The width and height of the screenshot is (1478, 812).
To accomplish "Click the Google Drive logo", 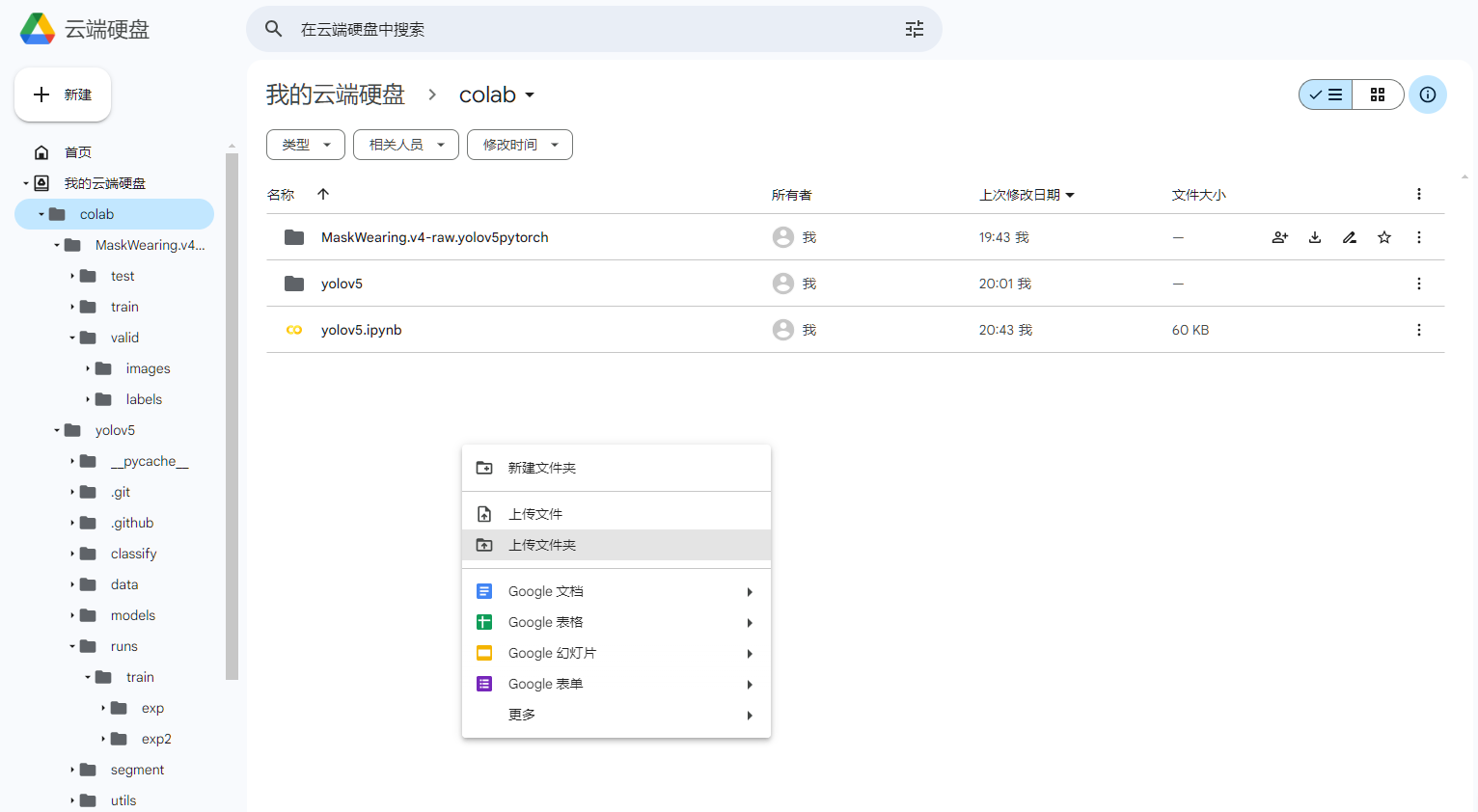I will click(x=38, y=29).
